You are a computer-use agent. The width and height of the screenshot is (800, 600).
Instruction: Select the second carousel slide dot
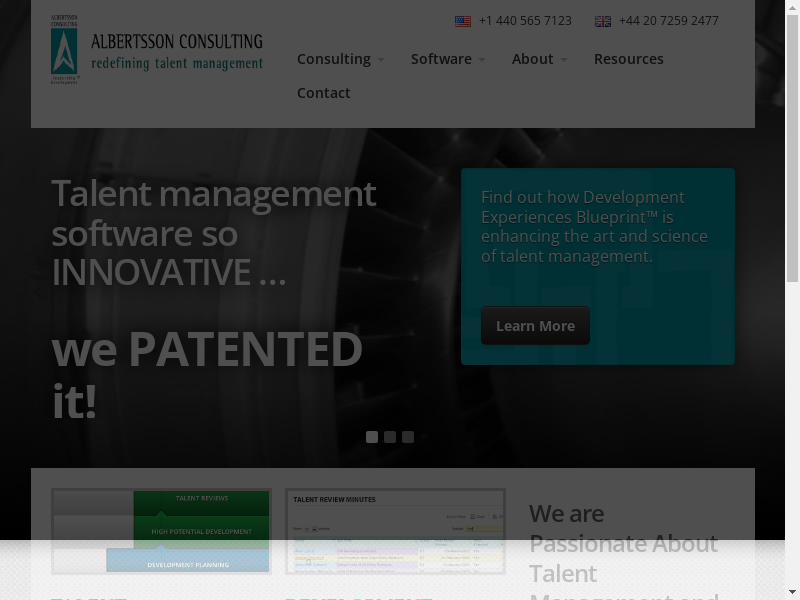[x=390, y=437]
